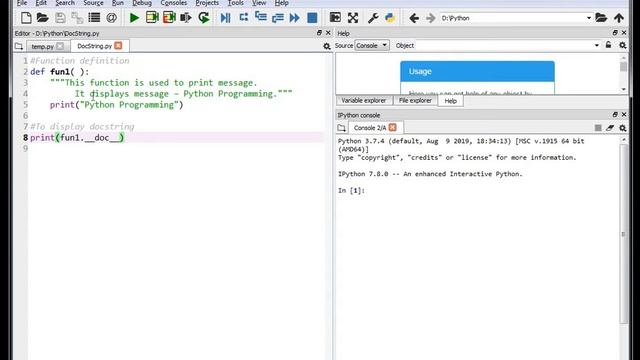Run the current line in debugger
The width and height of the screenshot is (640, 360).
(x=244, y=18)
